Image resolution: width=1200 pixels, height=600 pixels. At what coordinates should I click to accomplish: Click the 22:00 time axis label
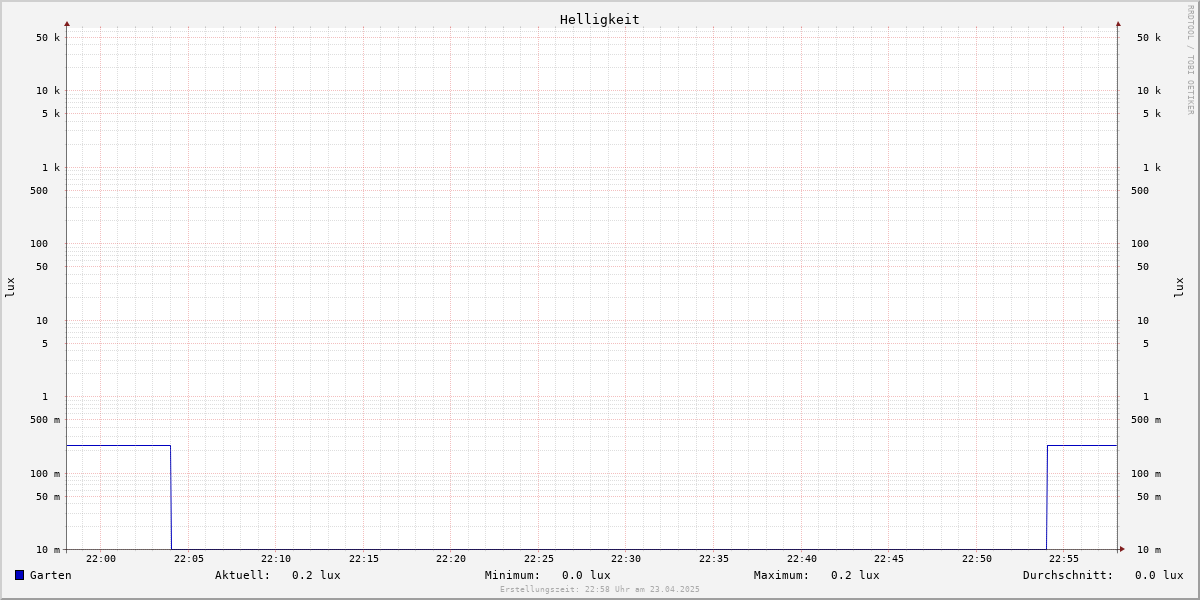[x=101, y=559]
